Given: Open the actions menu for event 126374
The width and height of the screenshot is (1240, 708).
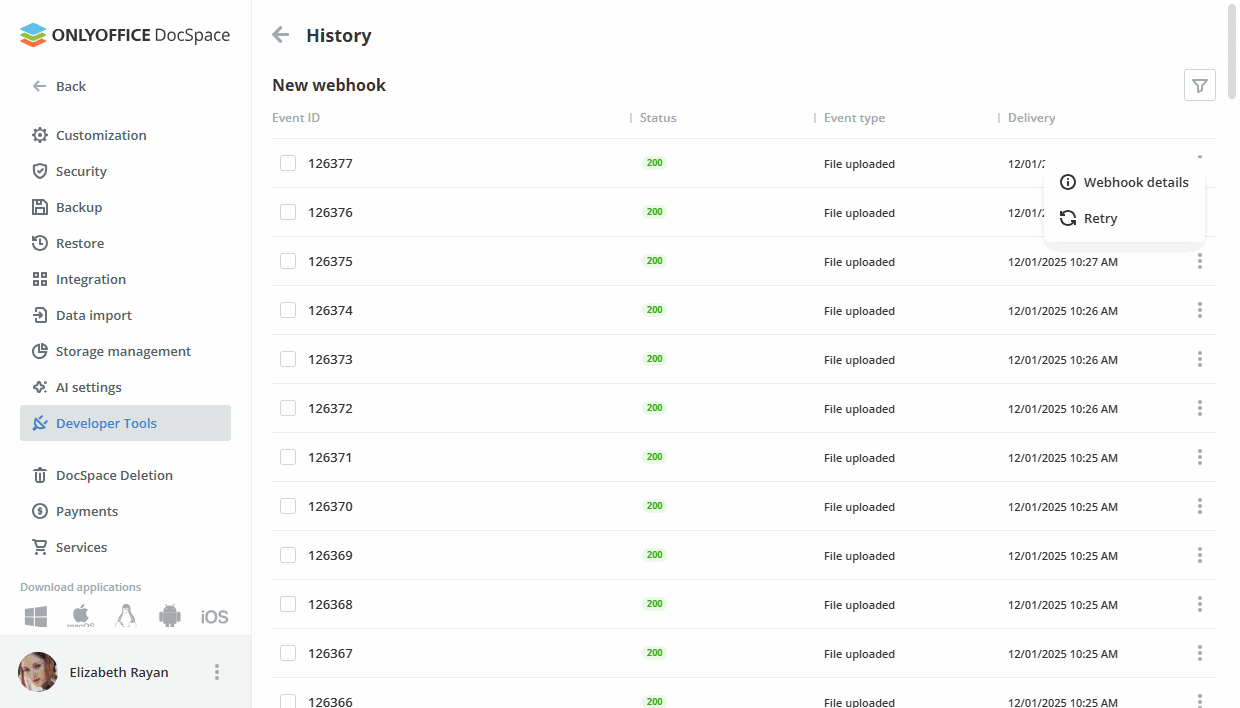Looking at the screenshot, I should pyautogui.click(x=1199, y=310).
